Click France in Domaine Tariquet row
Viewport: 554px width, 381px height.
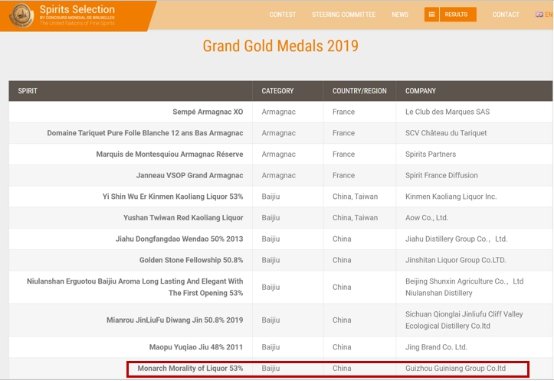pos(343,133)
